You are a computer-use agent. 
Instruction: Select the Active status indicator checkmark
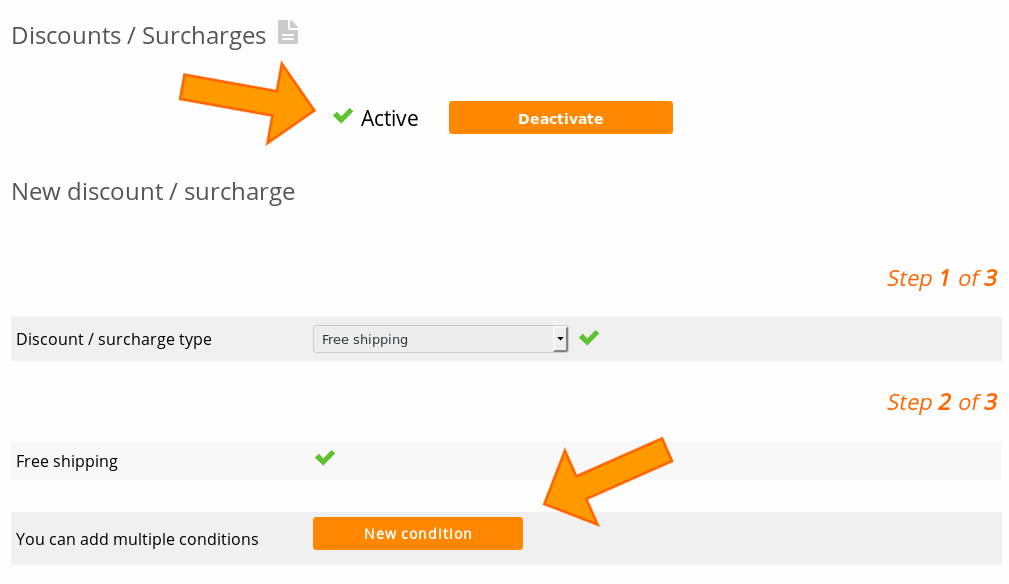click(x=342, y=115)
